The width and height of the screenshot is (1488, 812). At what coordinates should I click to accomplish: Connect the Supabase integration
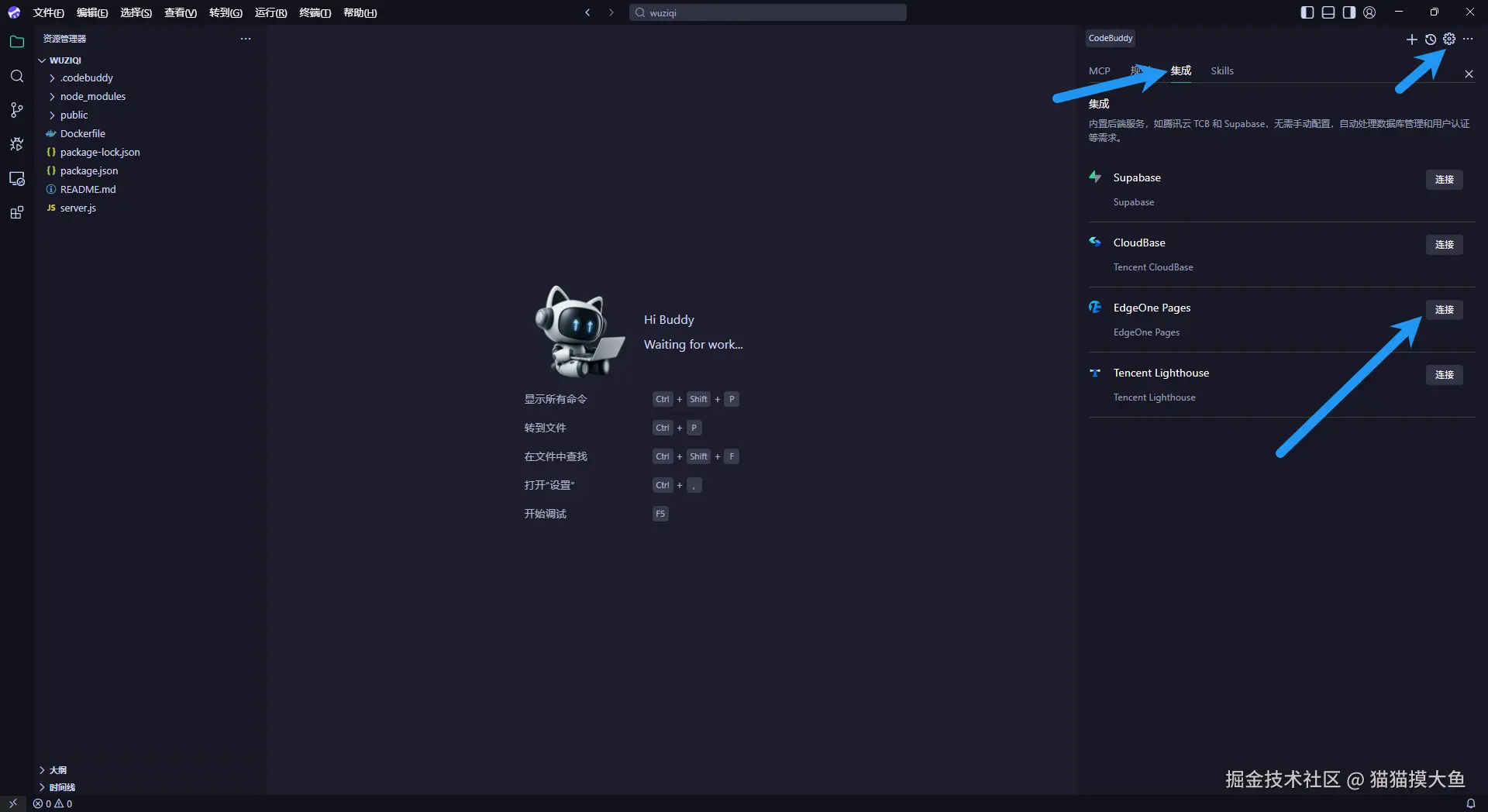(1444, 179)
